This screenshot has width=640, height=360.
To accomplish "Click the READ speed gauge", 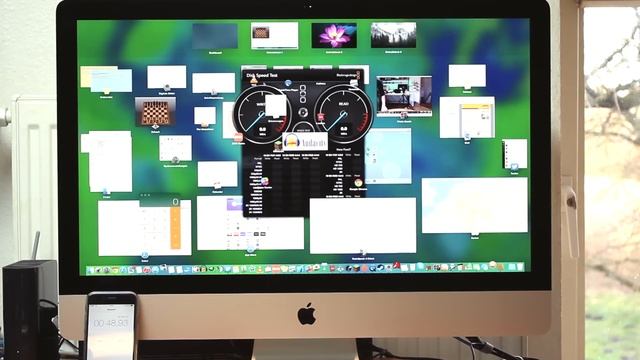I will [x=344, y=114].
